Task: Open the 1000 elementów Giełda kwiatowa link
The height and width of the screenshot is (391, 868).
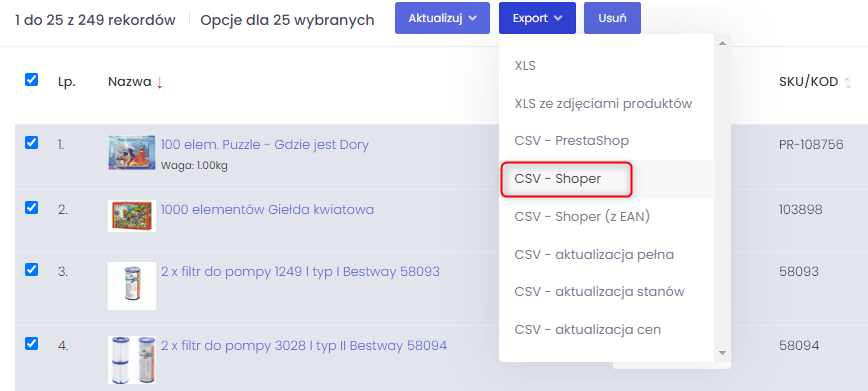Action: tap(267, 210)
